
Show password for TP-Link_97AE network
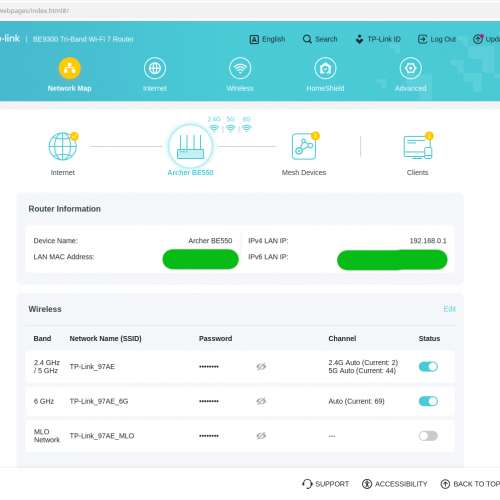(x=261, y=367)
